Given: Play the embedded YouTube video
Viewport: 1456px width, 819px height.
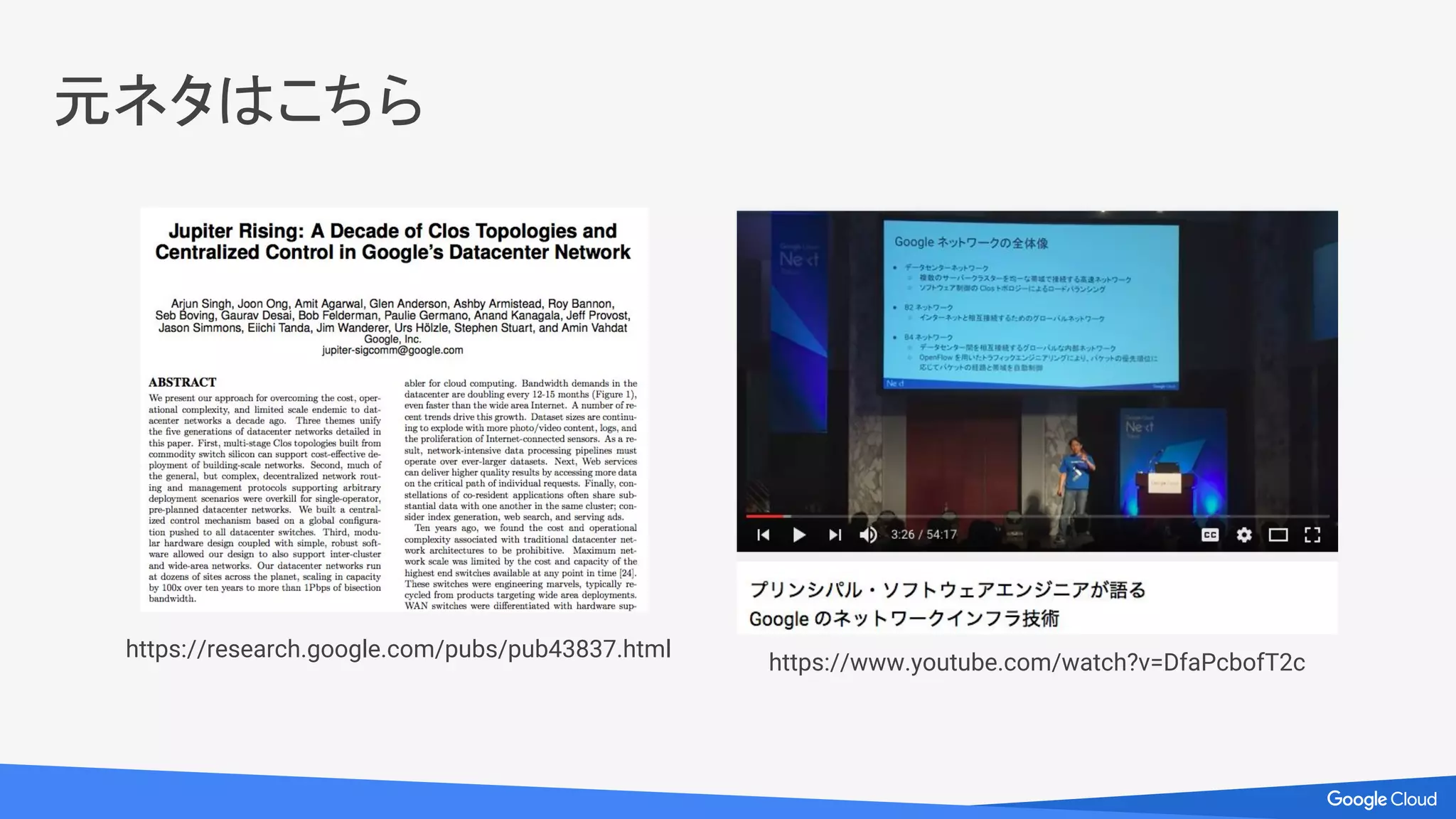Looking at the screenshot, I should 799,535.
